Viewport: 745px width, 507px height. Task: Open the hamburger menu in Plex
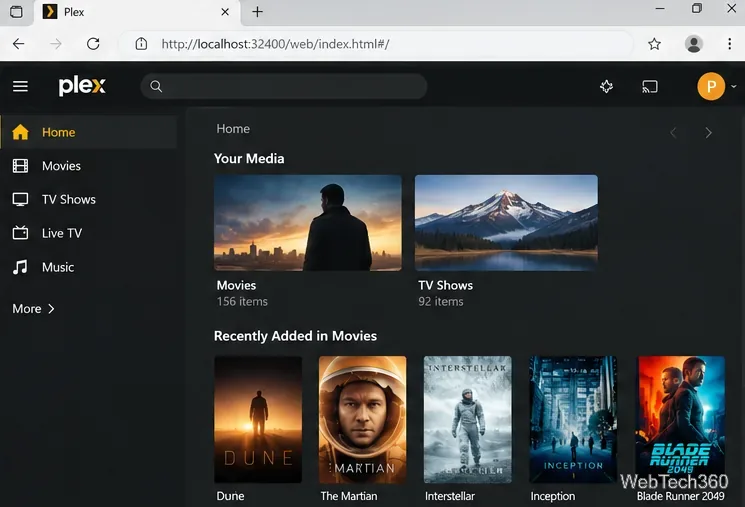point(20,86)
